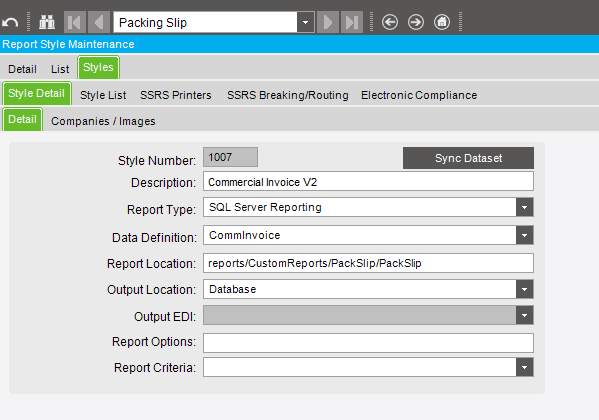Select the Styles tab
Screen dimensions: 599x420
pos(99,67)
